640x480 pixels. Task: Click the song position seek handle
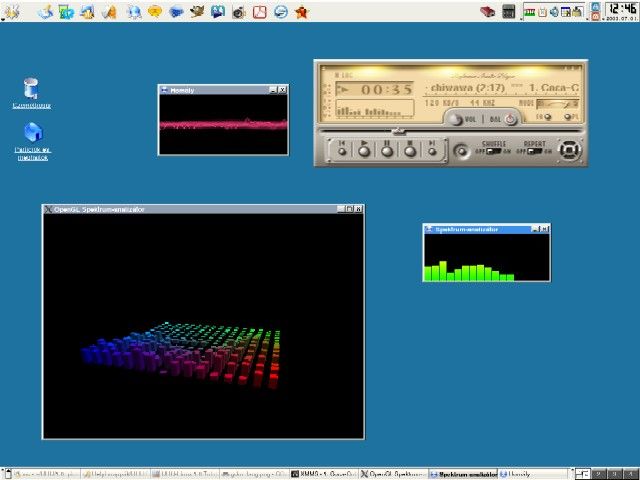(398, 131)
